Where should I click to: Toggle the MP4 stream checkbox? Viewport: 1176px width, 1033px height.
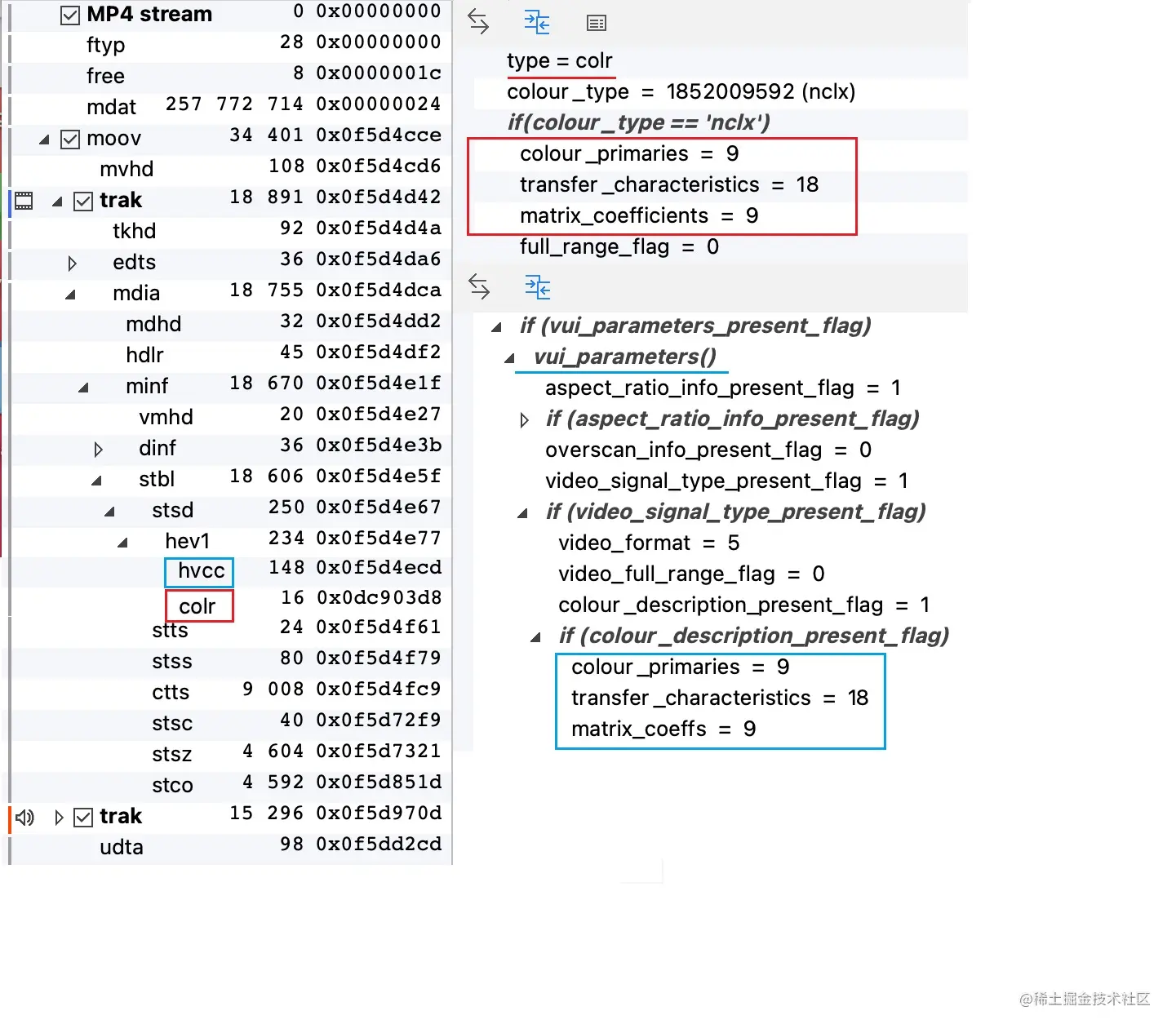click(71, 16)
